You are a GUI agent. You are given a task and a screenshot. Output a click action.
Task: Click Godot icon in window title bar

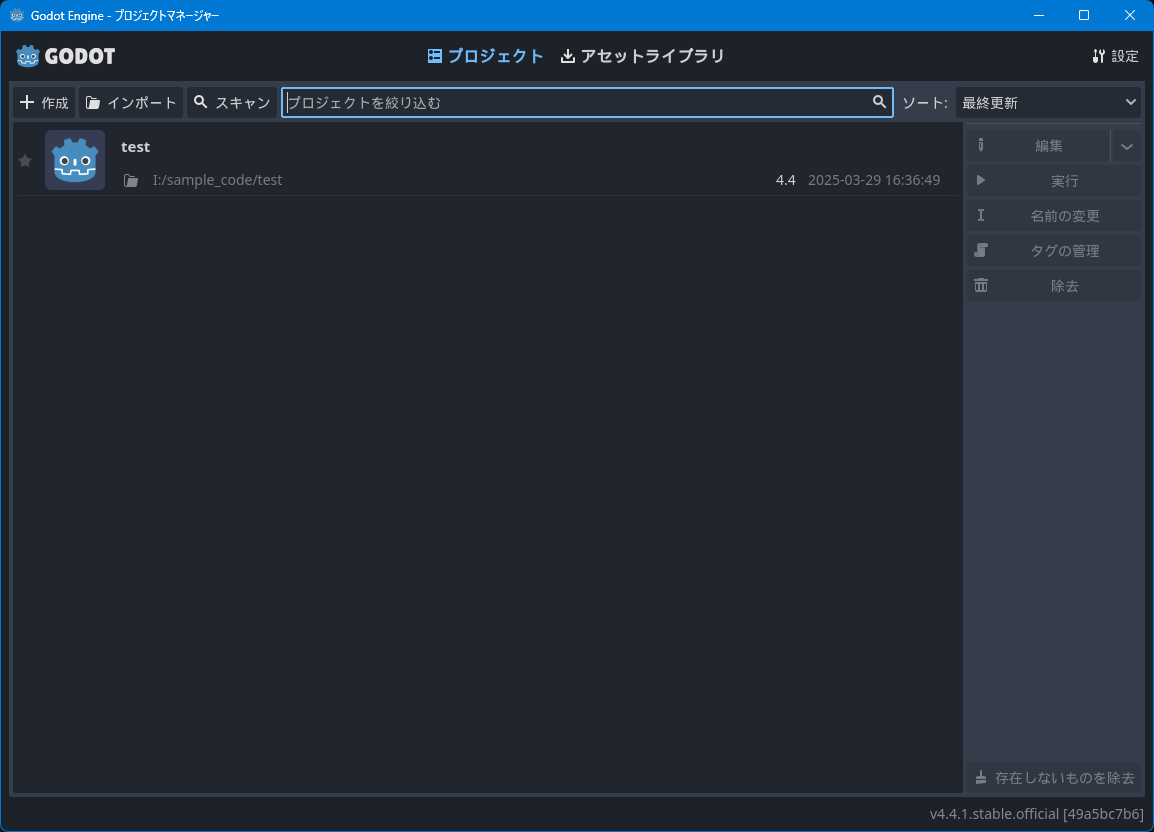tap(17, 15)
